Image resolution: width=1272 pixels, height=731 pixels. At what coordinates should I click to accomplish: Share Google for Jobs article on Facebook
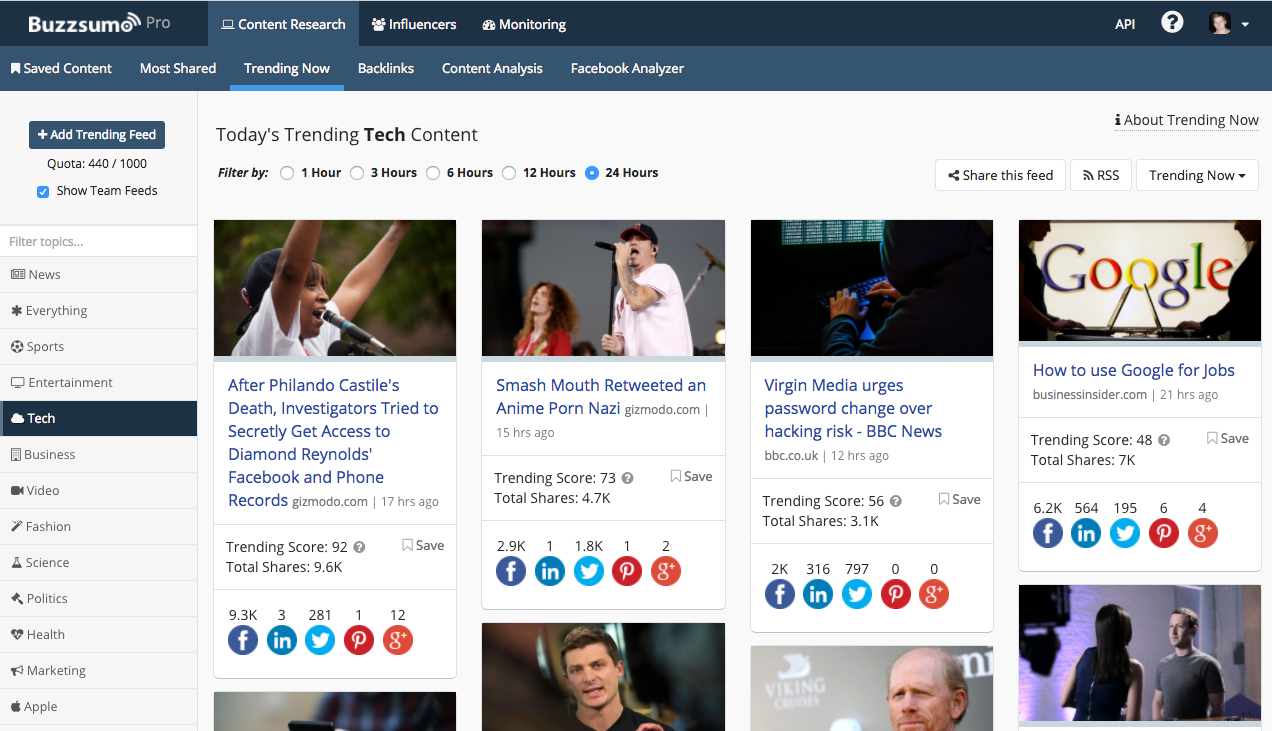(x=1048, y=533)
